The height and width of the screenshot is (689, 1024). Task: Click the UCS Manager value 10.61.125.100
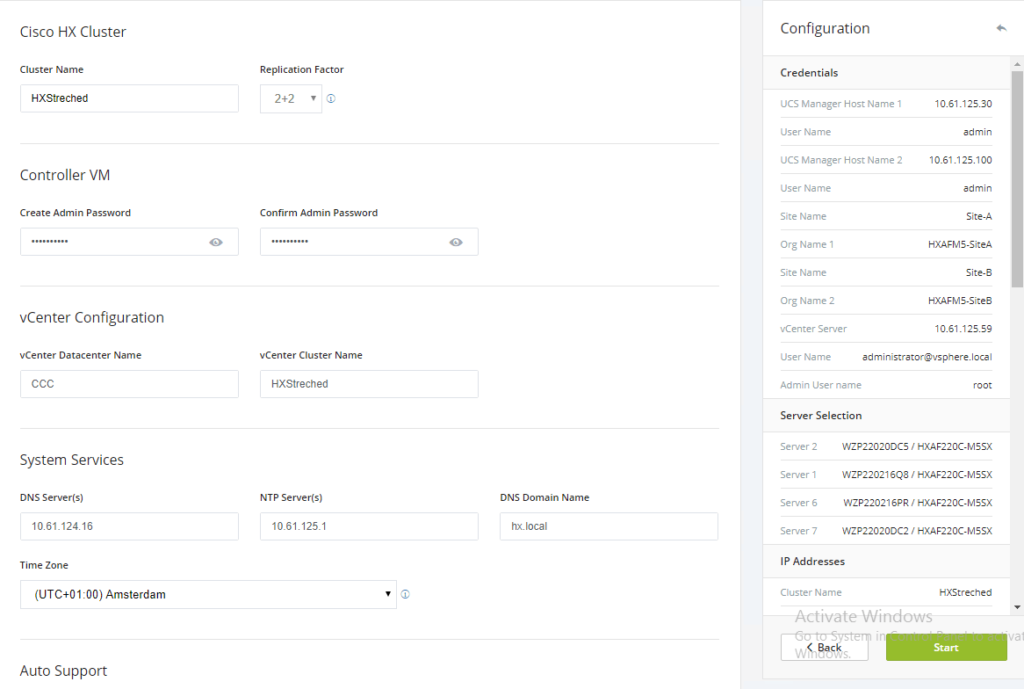coord(960,160)
